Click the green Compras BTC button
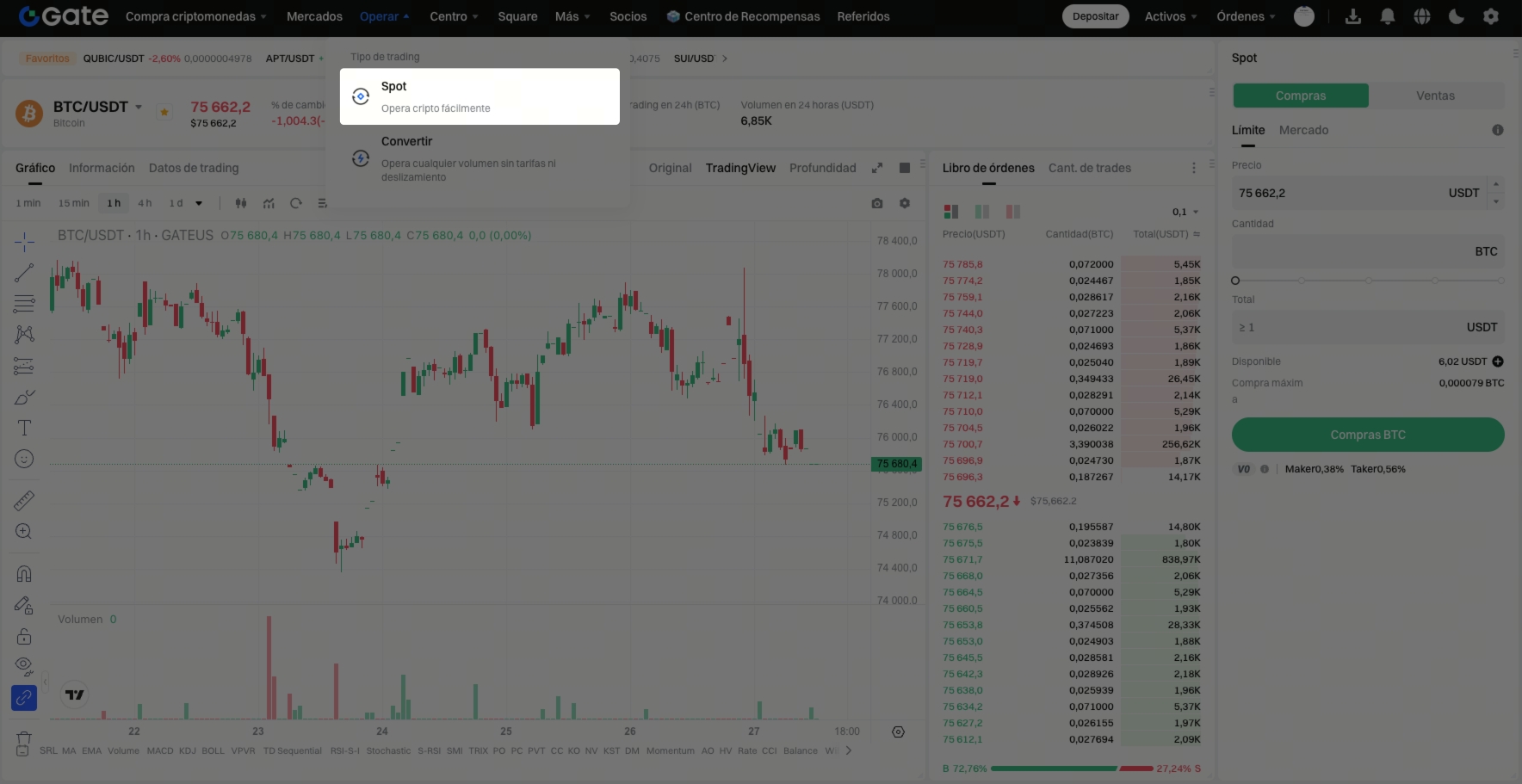 pos(1367,435)
